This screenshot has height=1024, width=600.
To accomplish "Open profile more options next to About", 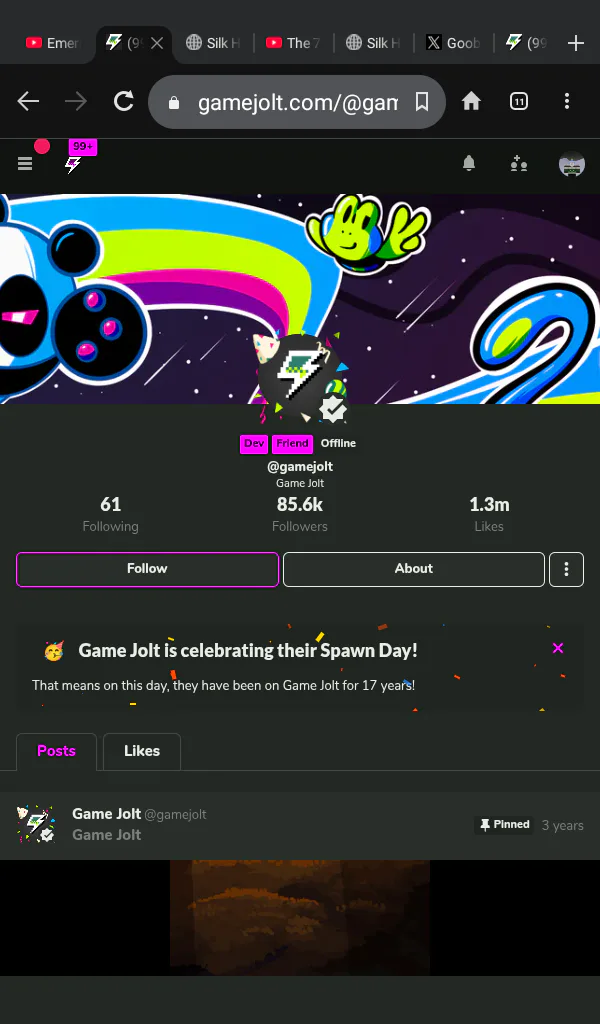I will (x=566, y=569).
